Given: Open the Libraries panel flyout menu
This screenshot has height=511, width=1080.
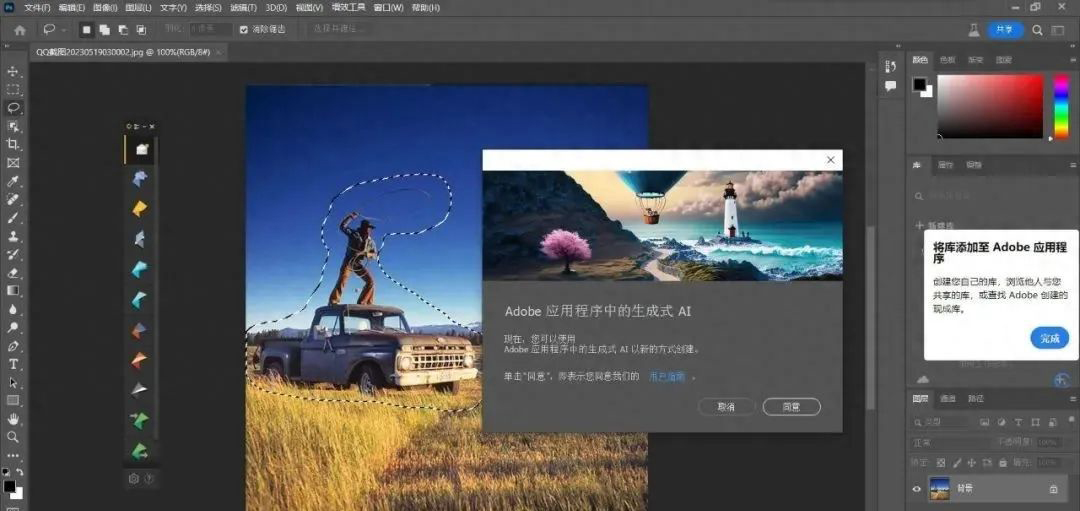Looking at the screenshot, I should (1072, 165).
